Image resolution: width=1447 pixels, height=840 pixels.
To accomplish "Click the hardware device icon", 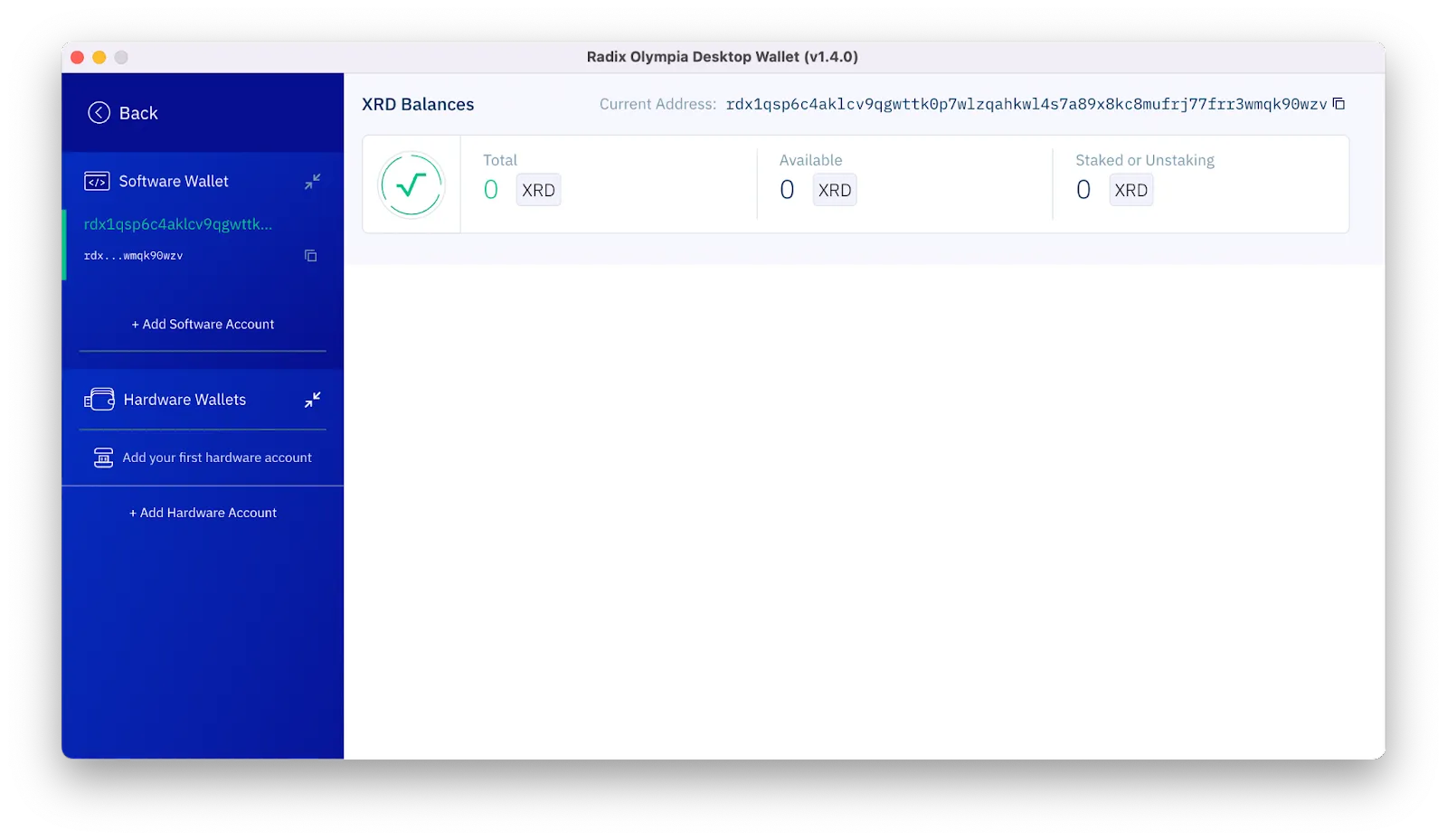I will [104, 458].
